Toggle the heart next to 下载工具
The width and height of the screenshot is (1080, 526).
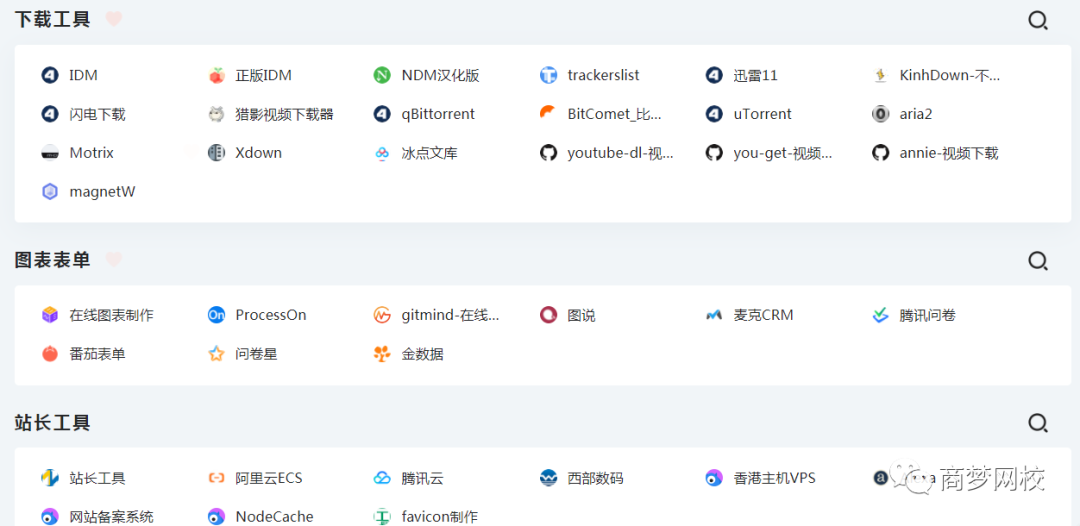point(114,19)
